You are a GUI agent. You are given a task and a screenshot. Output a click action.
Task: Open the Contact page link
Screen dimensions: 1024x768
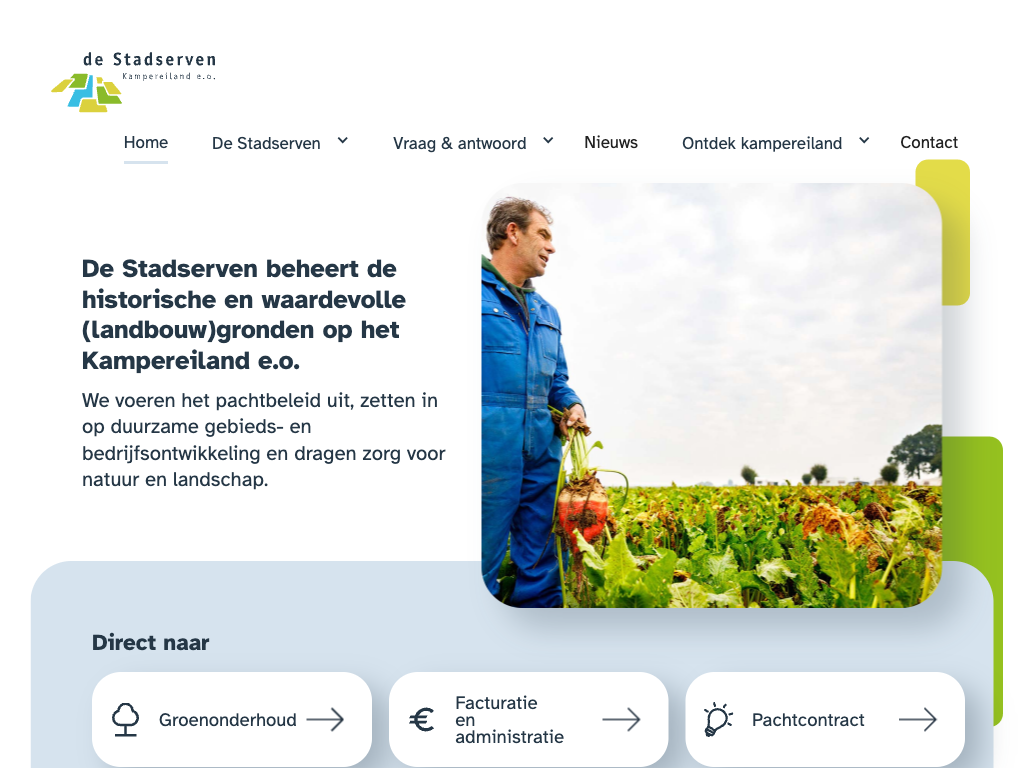[x=929, y=142]
